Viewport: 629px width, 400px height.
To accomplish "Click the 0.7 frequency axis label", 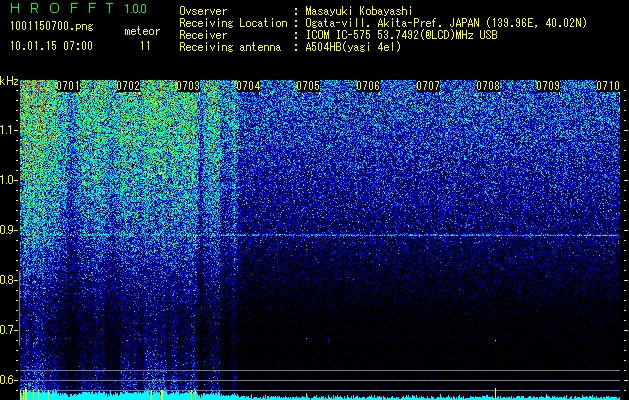I will coord(9,330).
